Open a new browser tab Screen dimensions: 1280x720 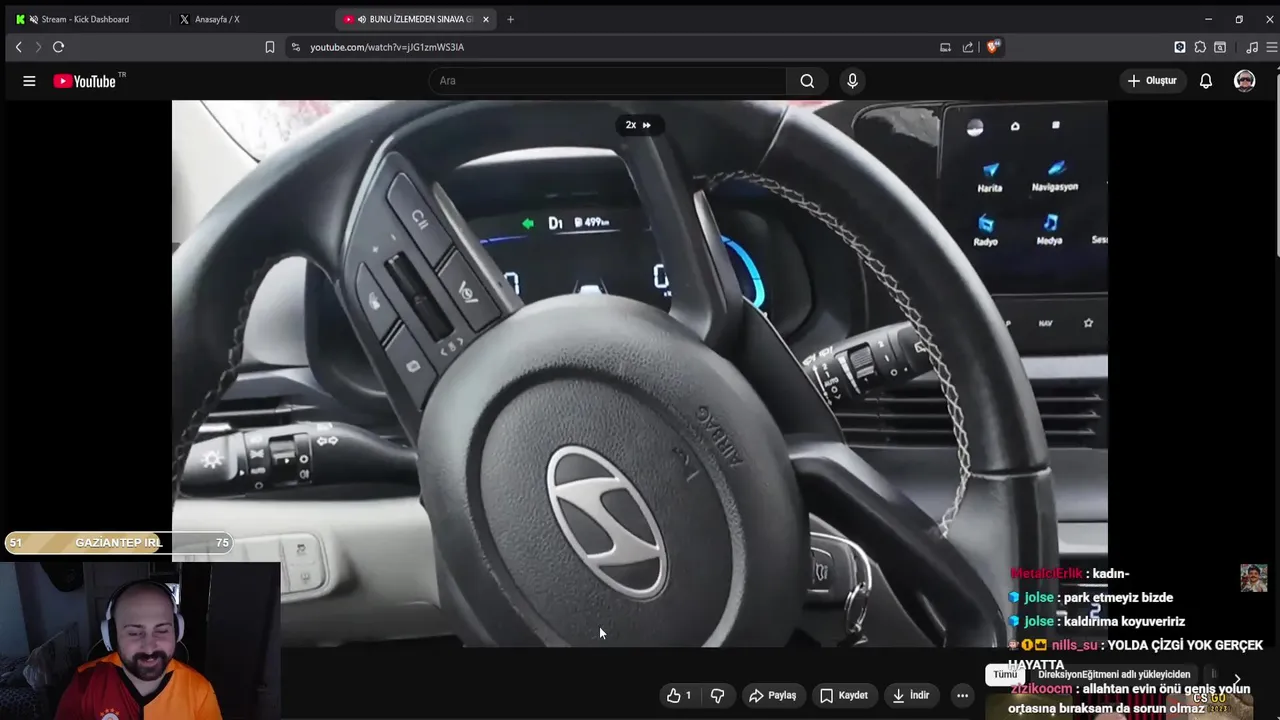coord(510,19)
